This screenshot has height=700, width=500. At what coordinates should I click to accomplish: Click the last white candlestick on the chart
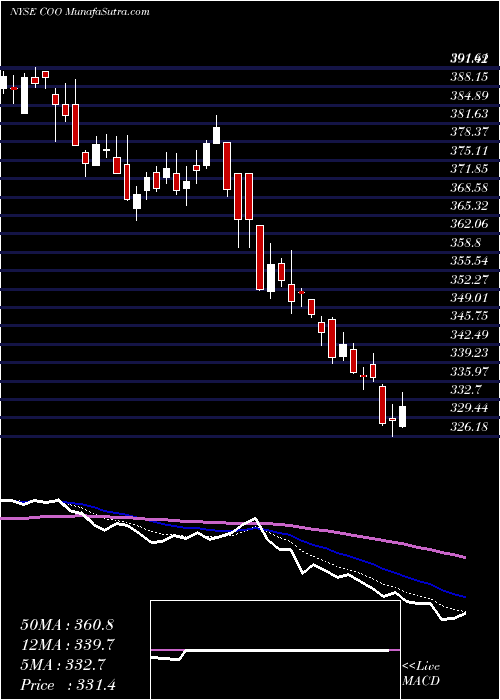coord(403,417)
